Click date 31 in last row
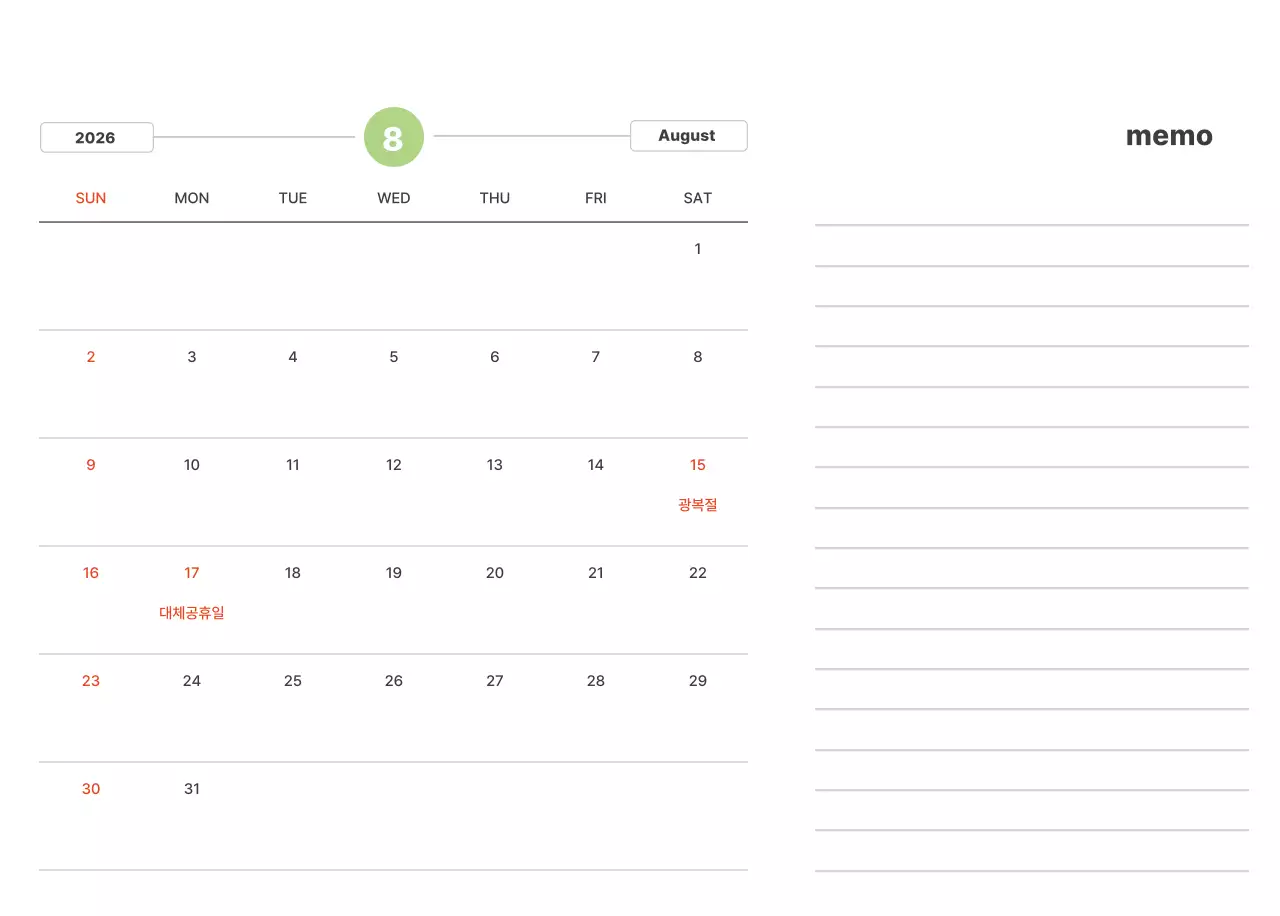This screenshot has height=916, width=1280. [x=192, y=789]
